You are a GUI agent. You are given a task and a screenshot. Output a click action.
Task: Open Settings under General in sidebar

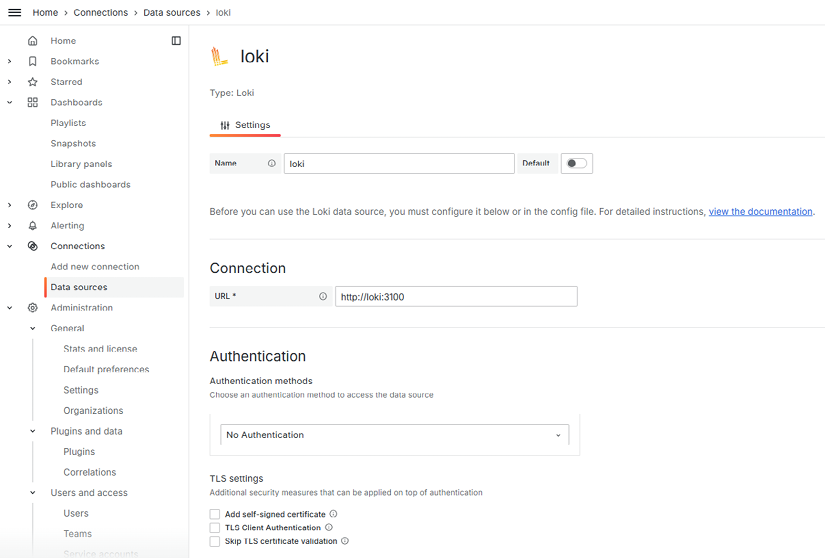81,390
